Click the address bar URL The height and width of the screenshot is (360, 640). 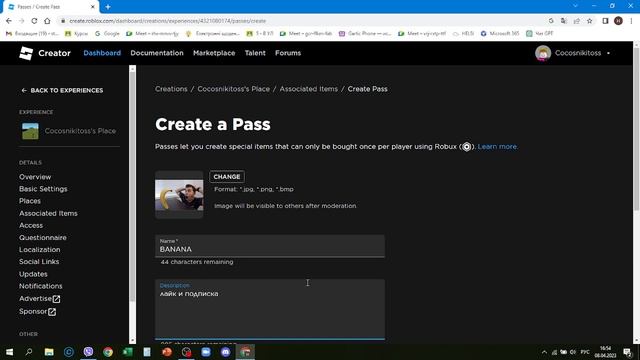[167, 21]
